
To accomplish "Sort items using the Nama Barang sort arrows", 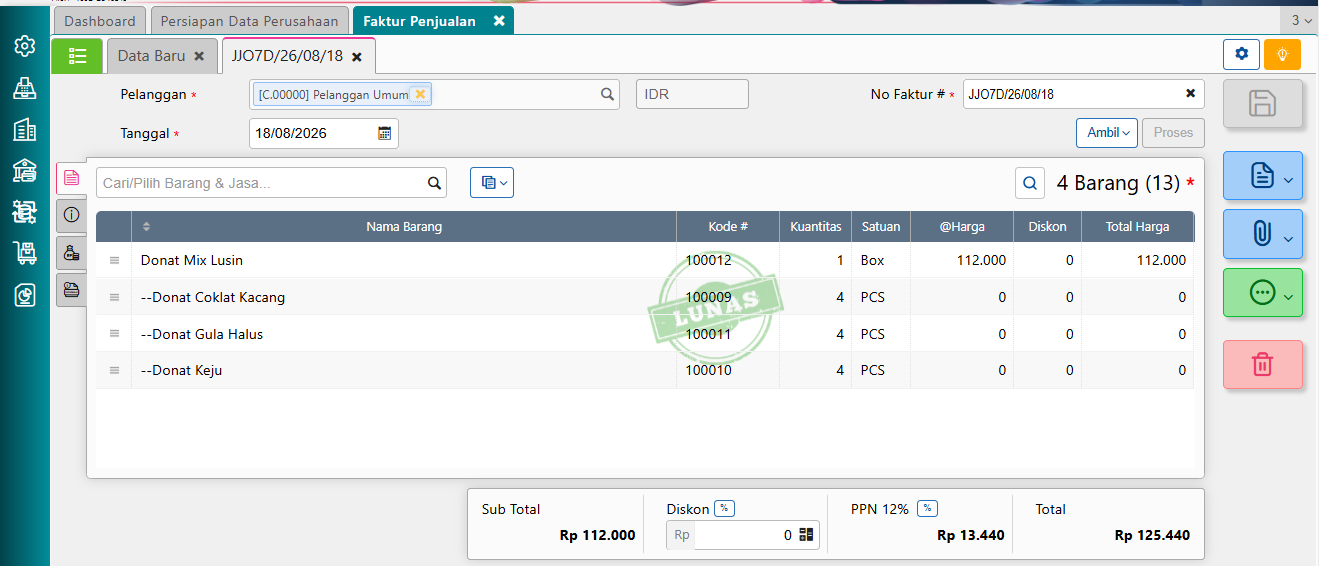I will (x=147, y=226).
